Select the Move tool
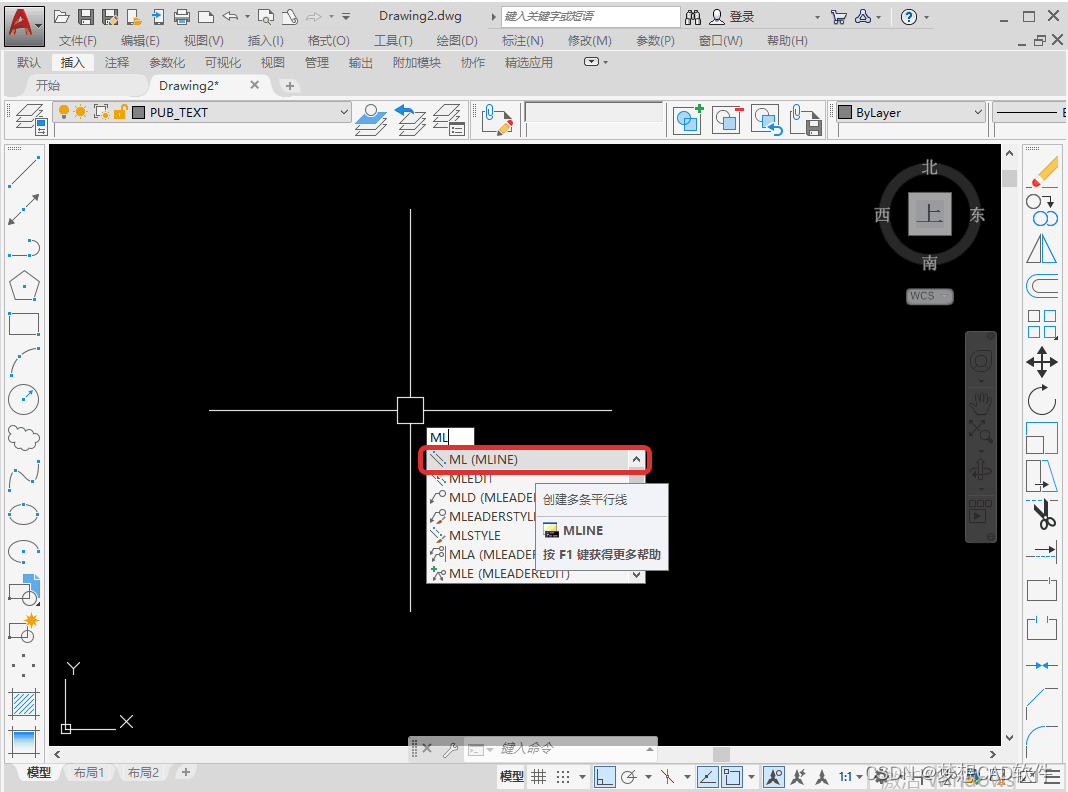The height and width of the screenshot is (792, 1068). [x=1041, y=362]
